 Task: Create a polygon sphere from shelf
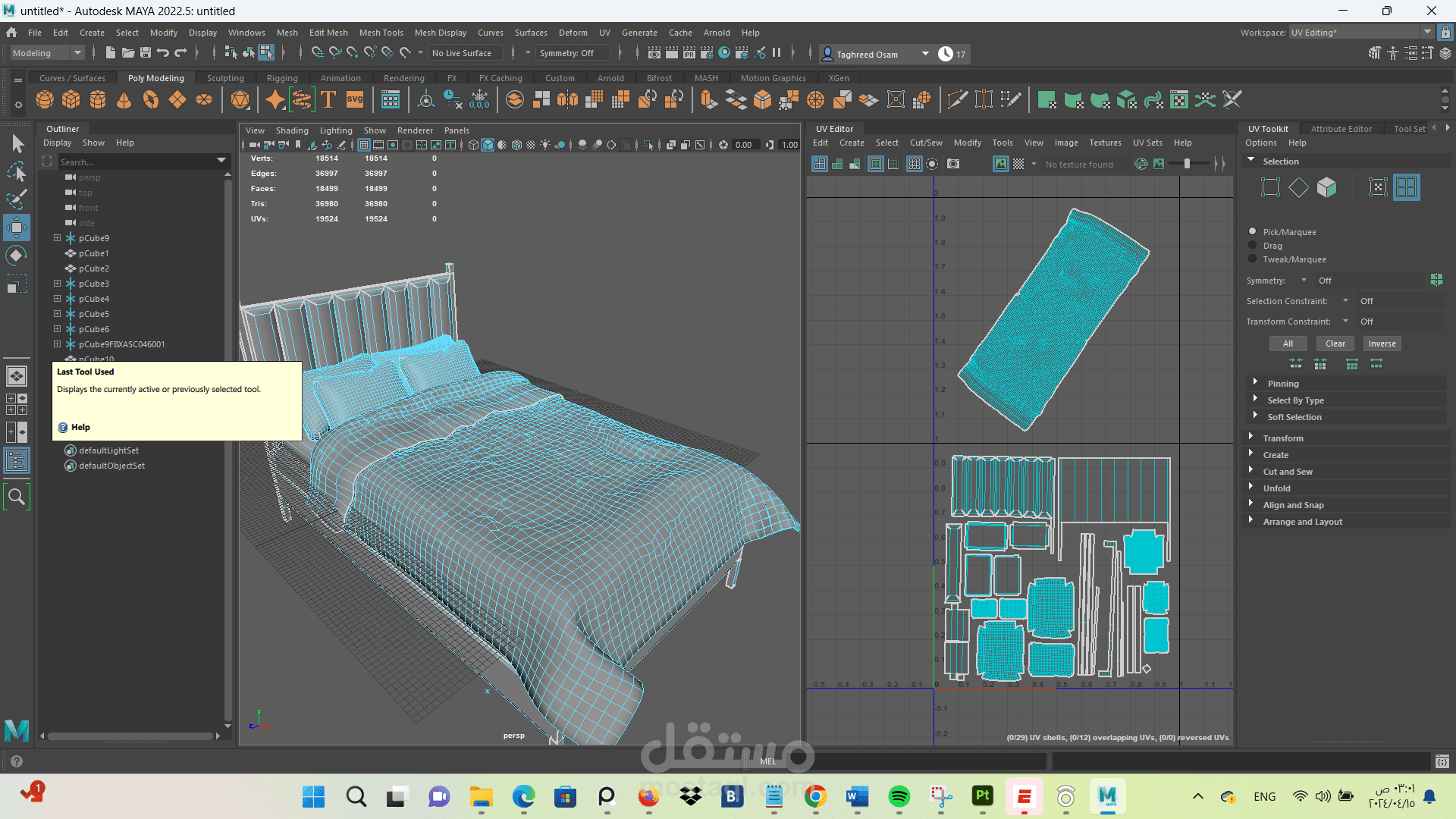tap(45, 99)
